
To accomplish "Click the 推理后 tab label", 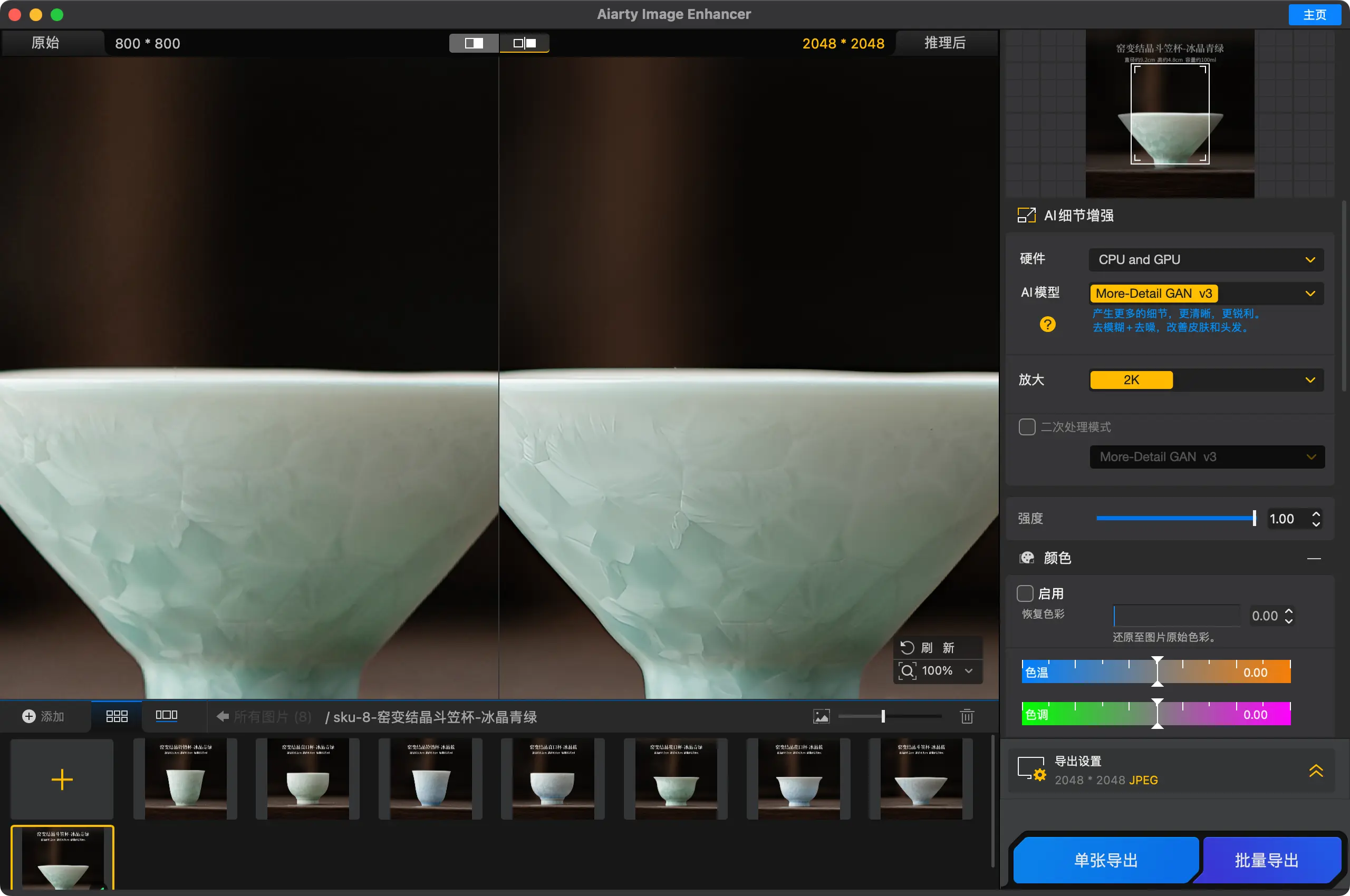I will click(x=944, y=43).
